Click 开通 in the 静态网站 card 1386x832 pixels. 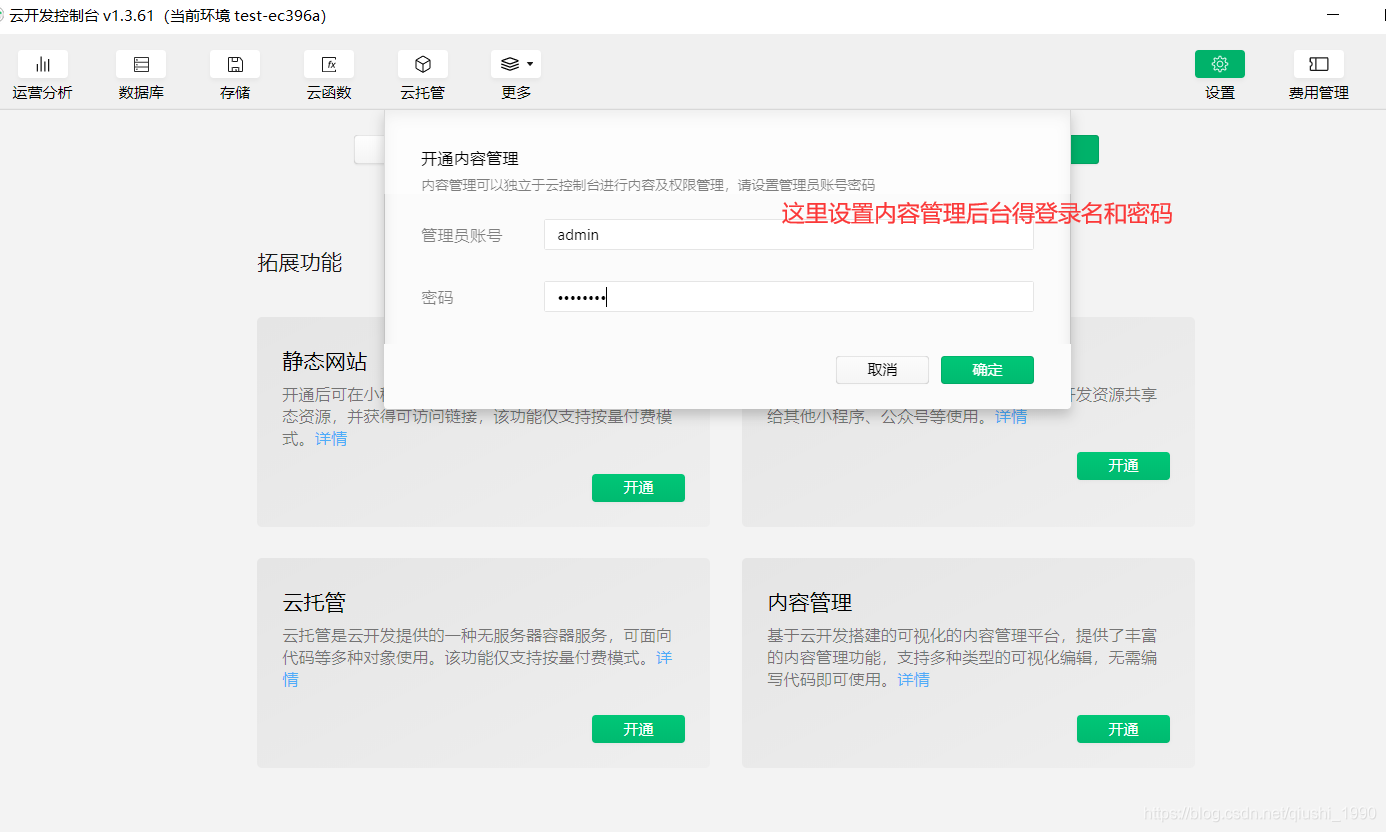point(638,488)
